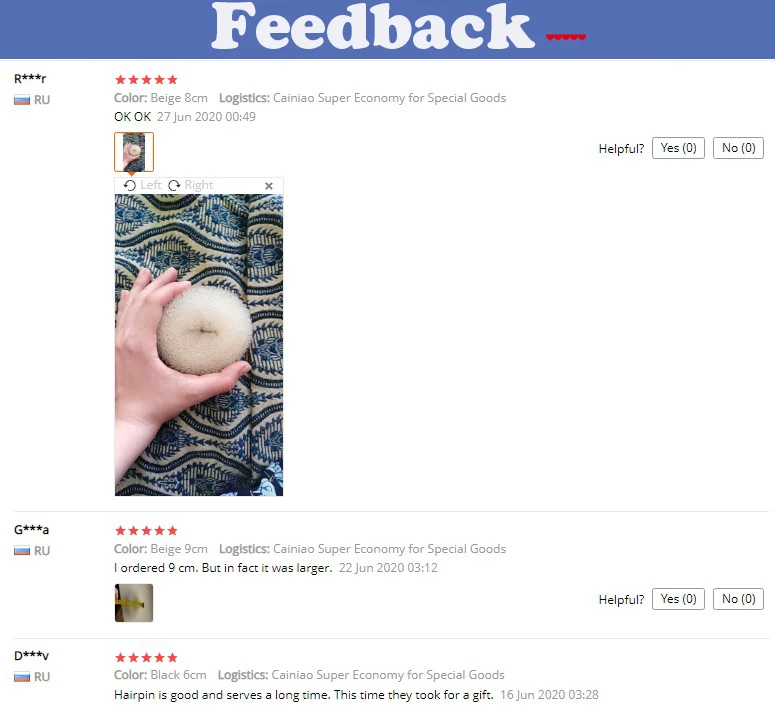This screenshot has width=775, height=714.
Task: Rotate the review photo right
Action: (191, 185)
